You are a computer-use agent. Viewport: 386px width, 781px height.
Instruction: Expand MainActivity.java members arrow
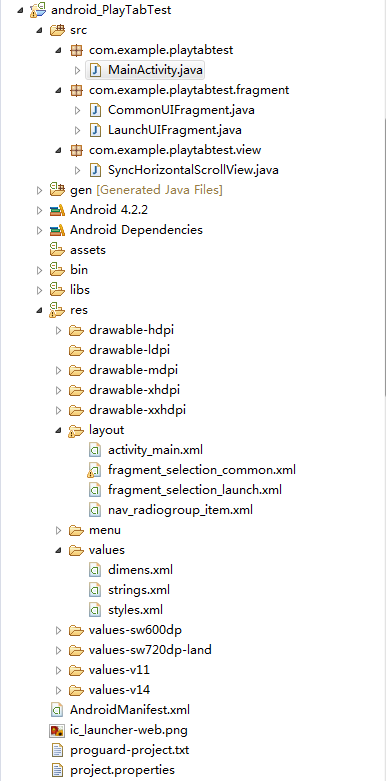(x=77, y=70)
